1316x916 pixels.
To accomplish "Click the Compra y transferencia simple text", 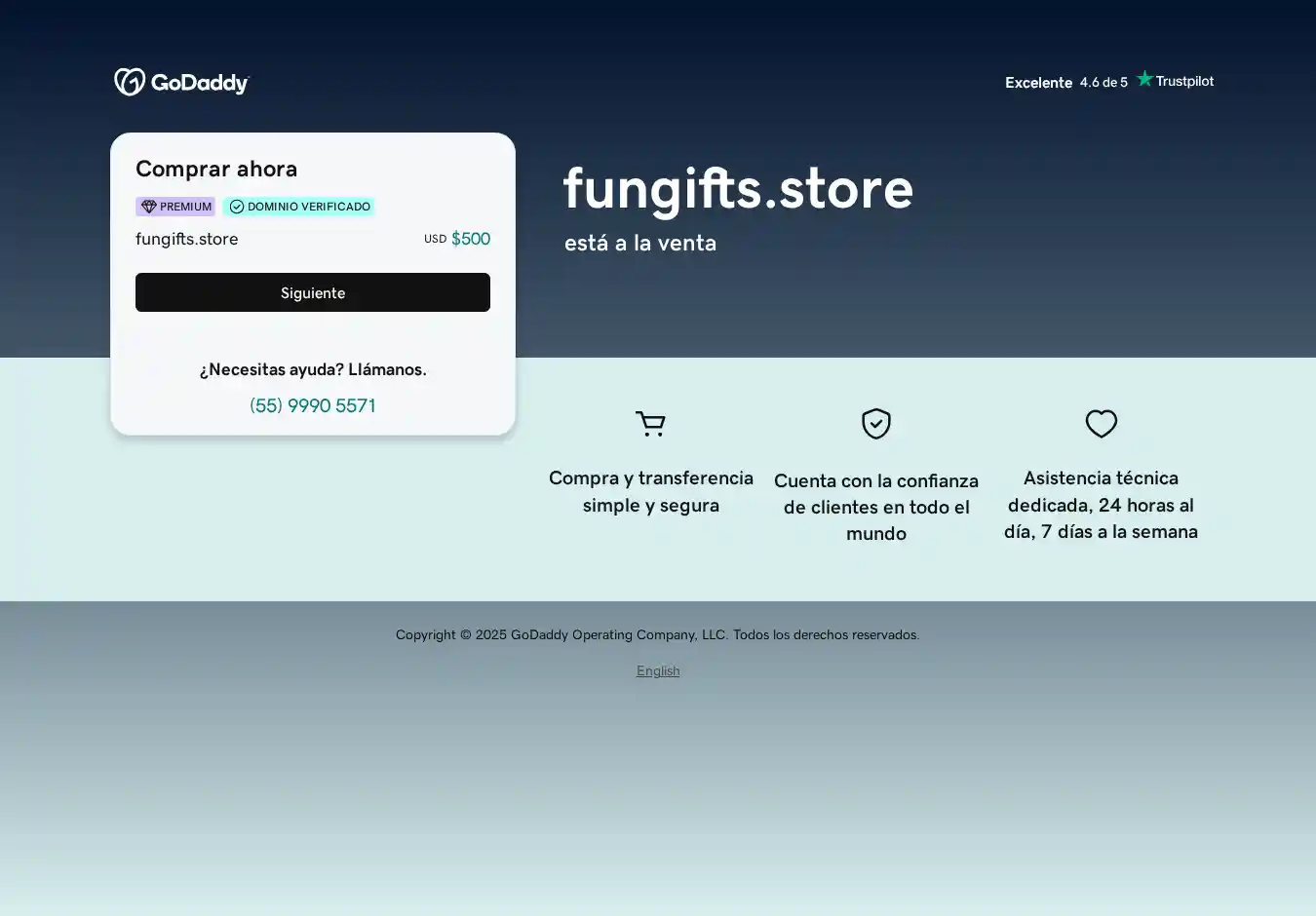I will tap(650, 491).
